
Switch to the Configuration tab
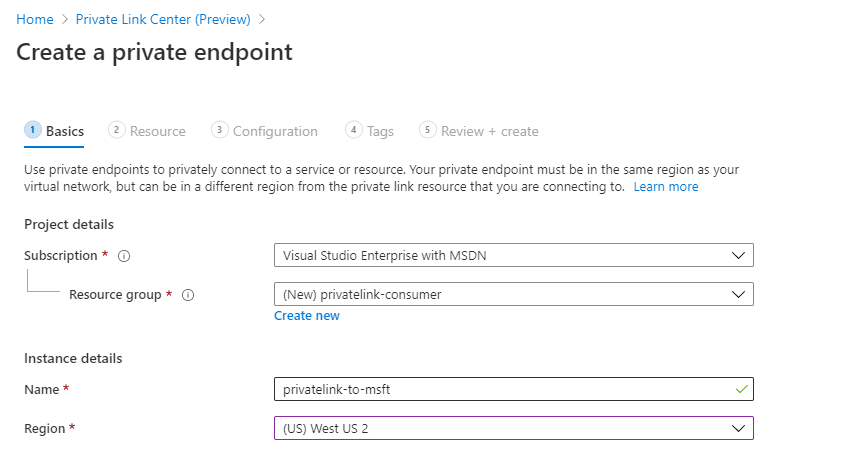tap(275, 131)
